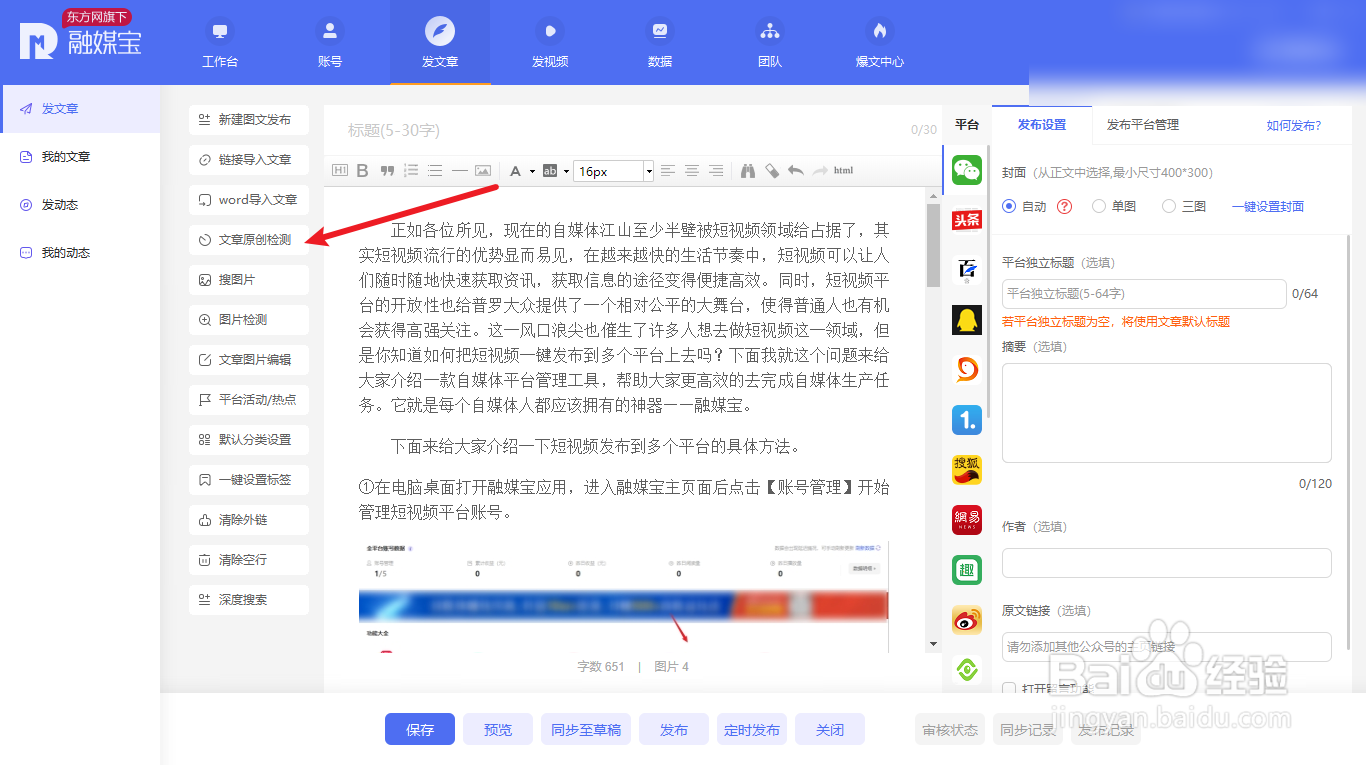Open the 数据 top navigation tab
1366x765 pixels.
pos(660,43)
